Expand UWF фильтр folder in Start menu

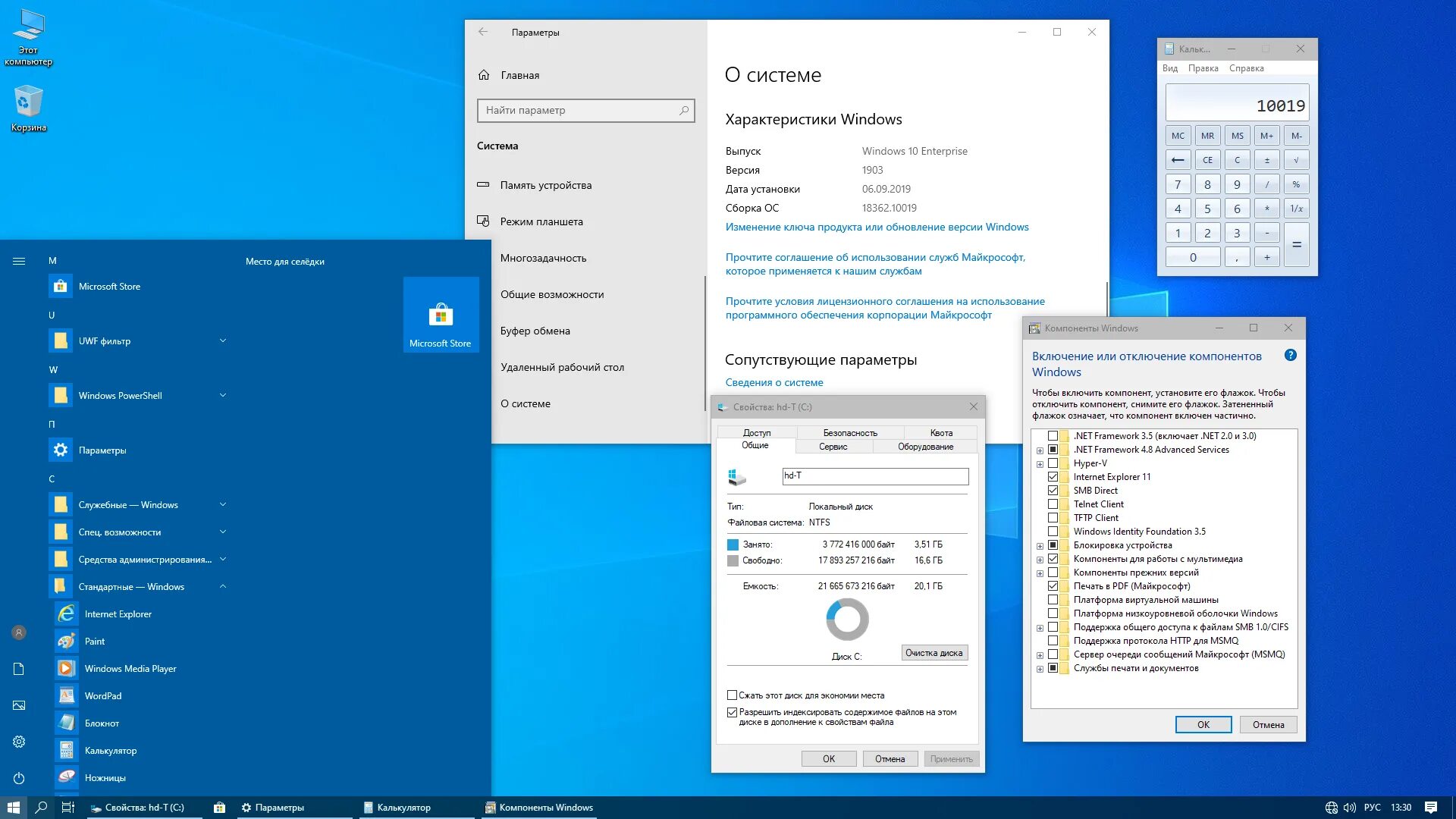click(223, 340)
